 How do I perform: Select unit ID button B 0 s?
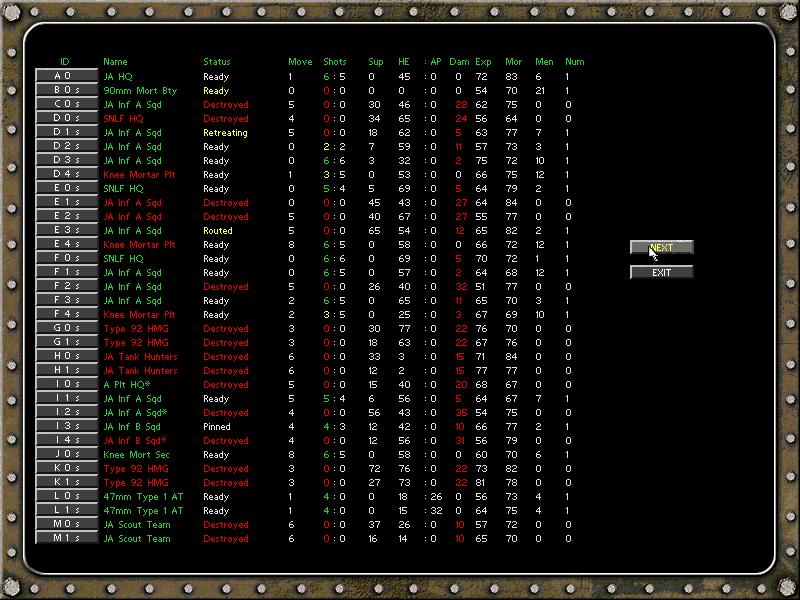point(67,90)
